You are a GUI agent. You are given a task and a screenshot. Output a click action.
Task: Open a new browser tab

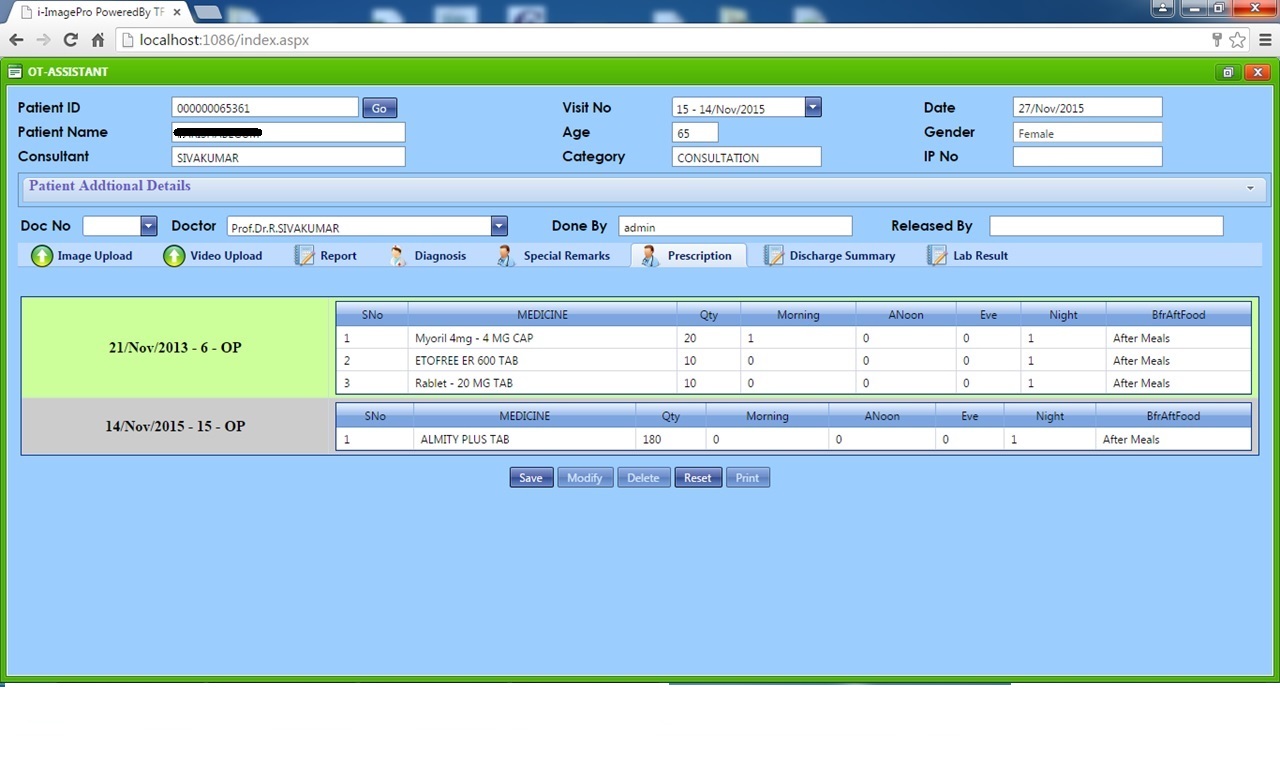tap(207, 12)
